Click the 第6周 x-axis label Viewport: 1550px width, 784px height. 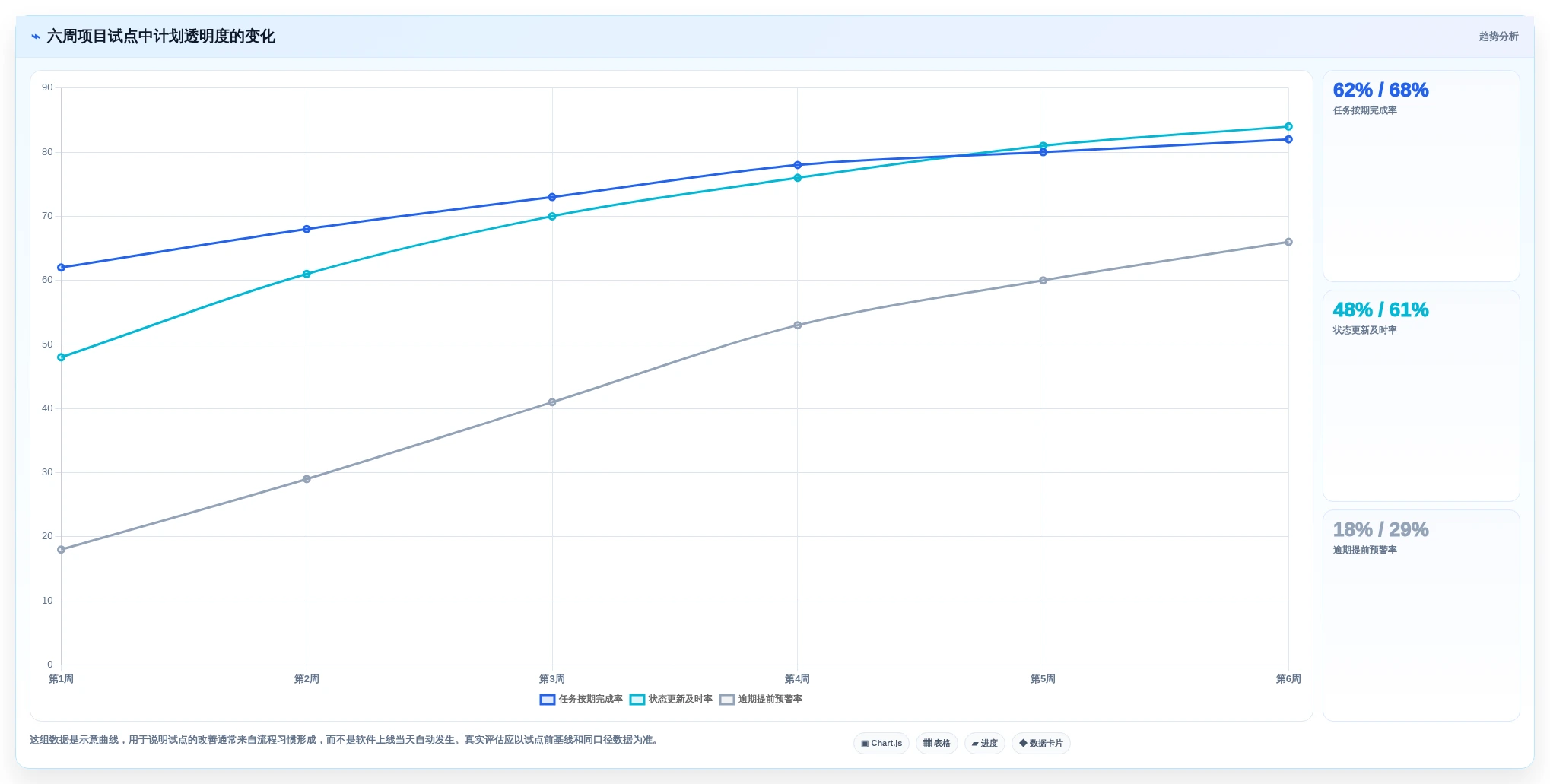tap(1288, 679)
